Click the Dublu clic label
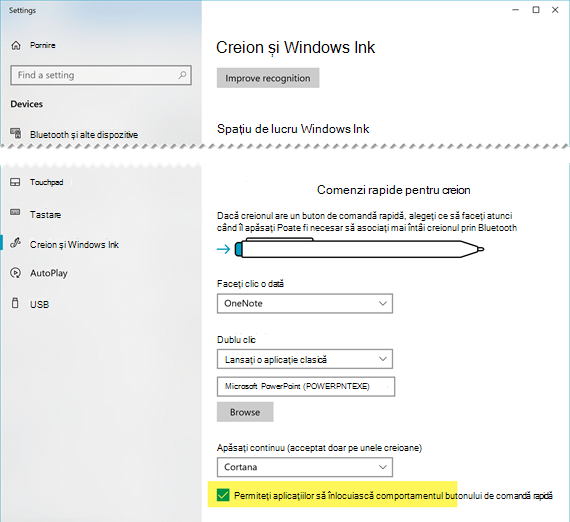Screen dimensions: 570x522 point(236,340)
